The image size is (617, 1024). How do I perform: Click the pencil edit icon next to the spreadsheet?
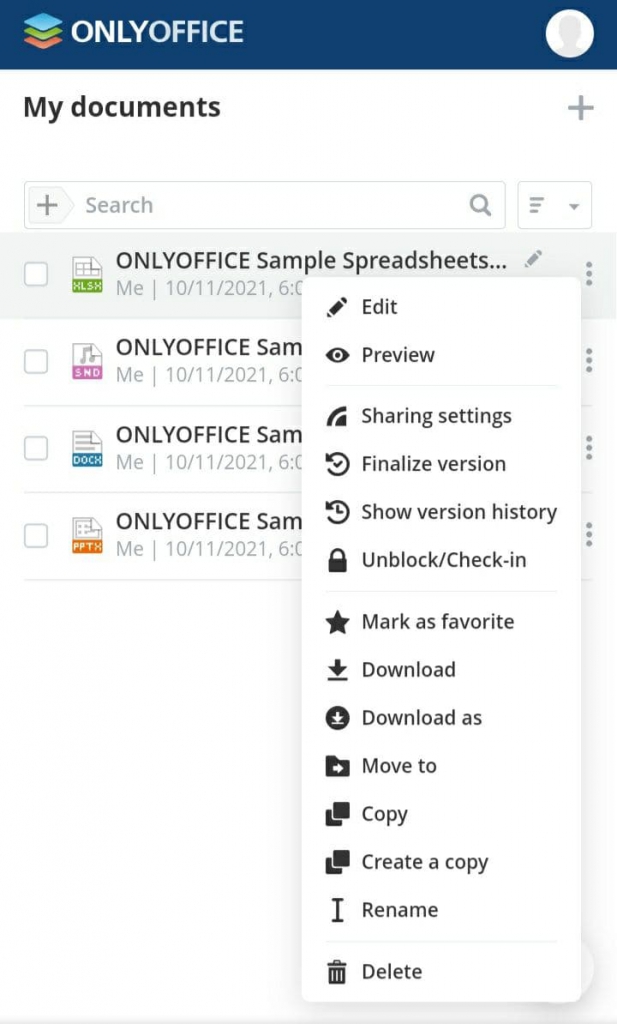(533, 259)
